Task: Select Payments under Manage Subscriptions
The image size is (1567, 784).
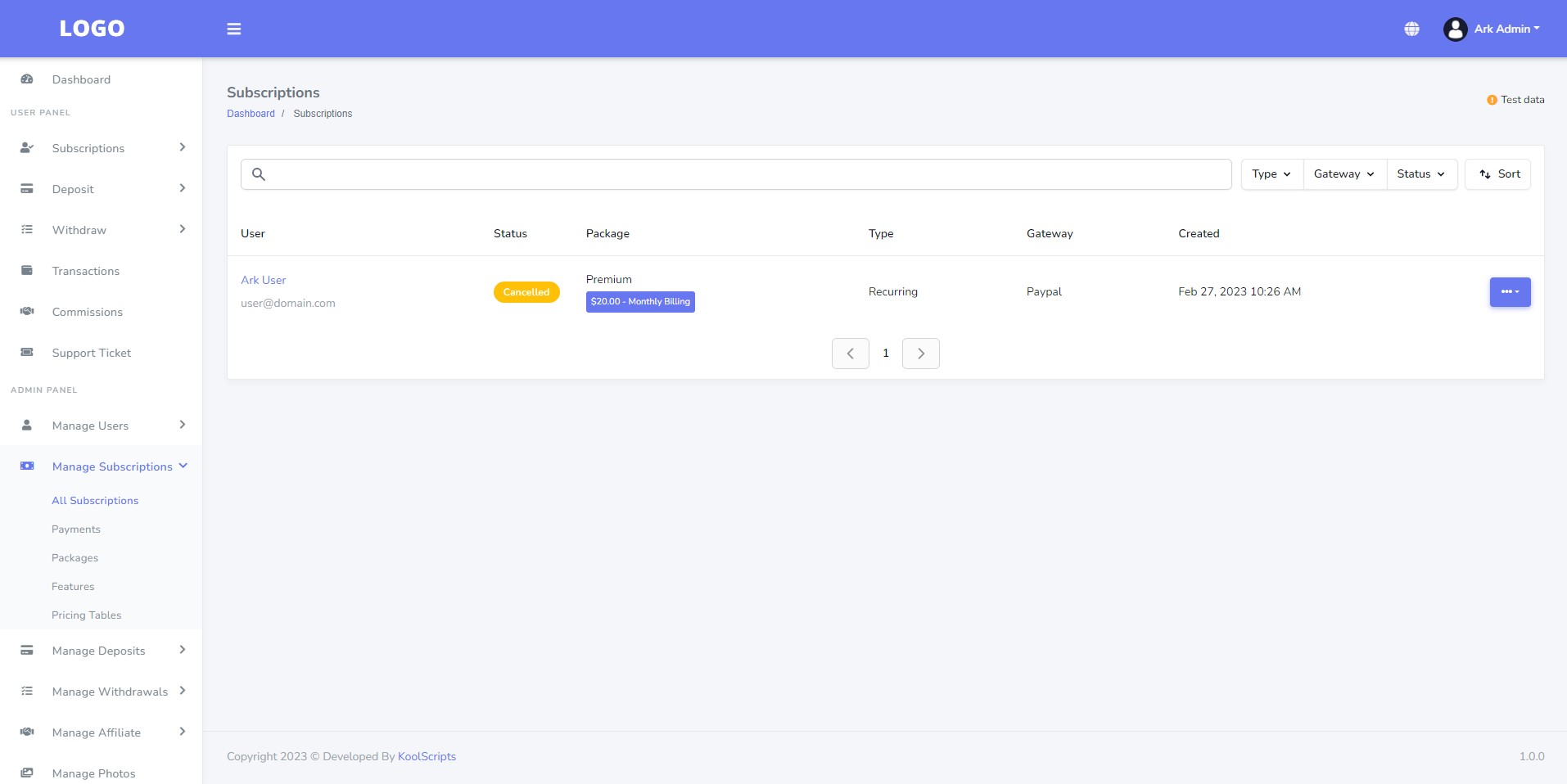Action: coord(76,529)
